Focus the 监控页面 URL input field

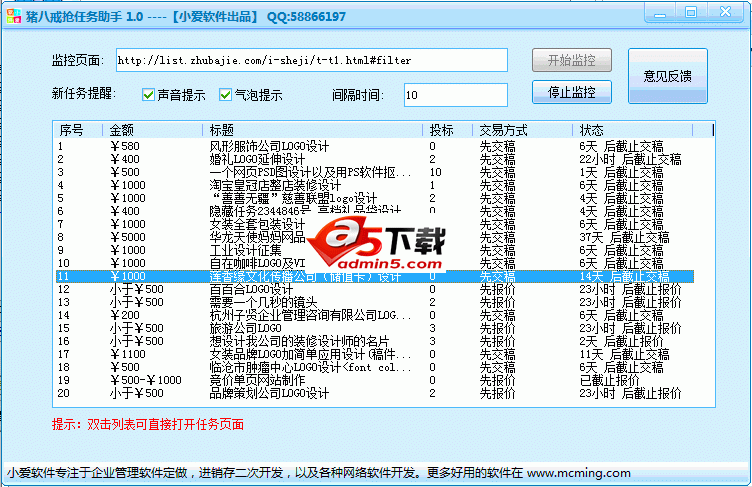pyautogui.click(x=312, y=60)
